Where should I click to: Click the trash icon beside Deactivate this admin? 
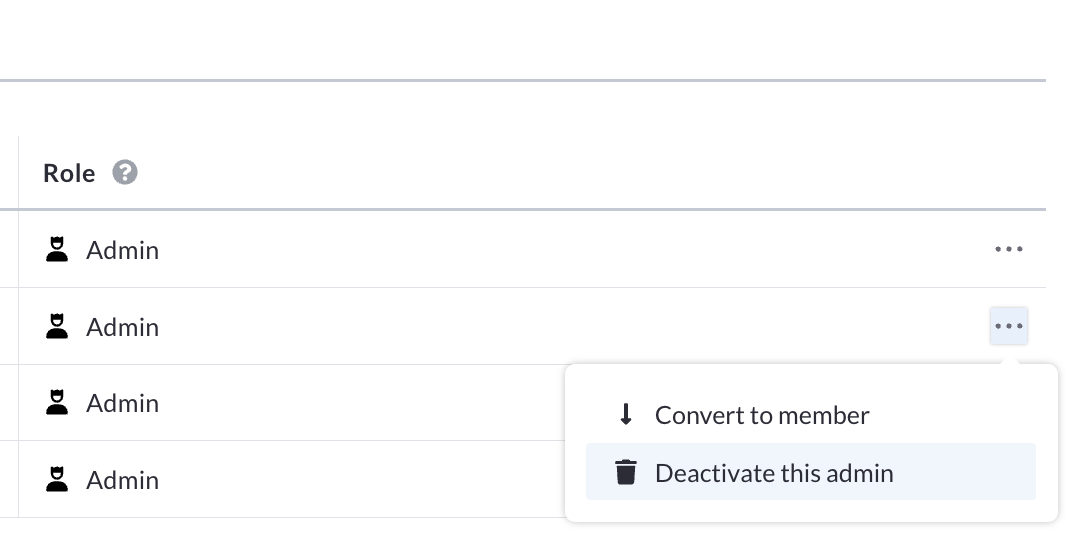tap(626, 472)
